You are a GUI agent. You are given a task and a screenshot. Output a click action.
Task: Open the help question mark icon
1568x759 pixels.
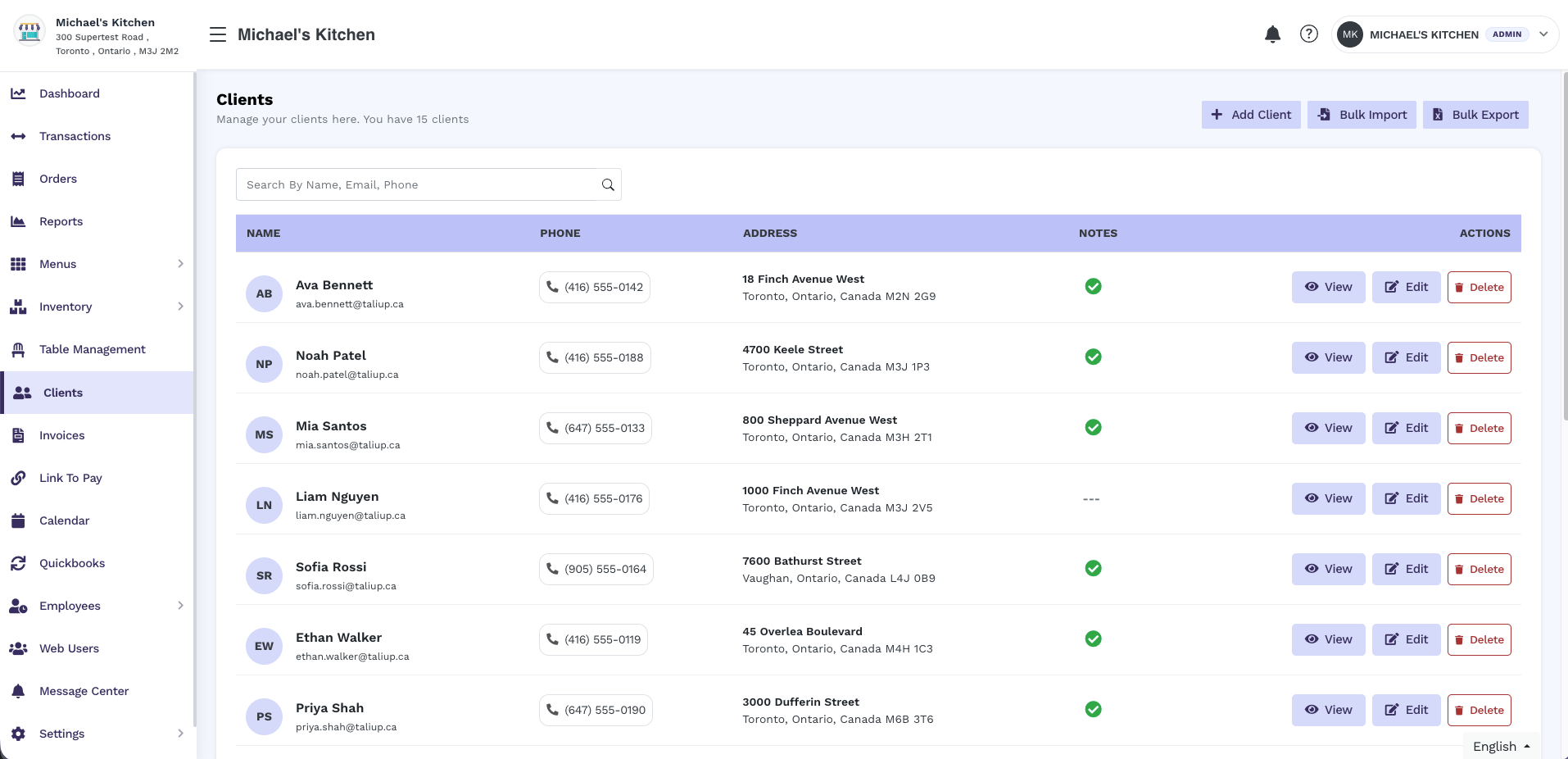[1309, 34]
